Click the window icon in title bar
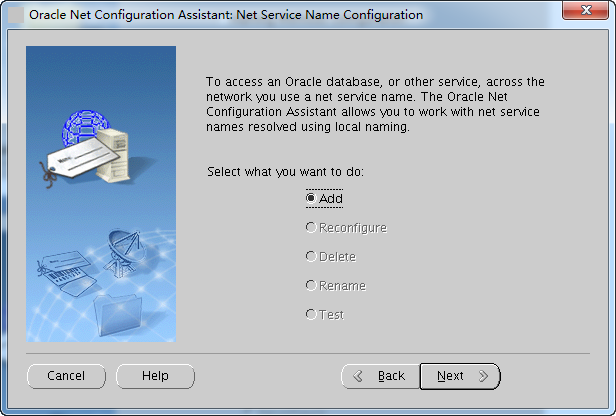The height and width of the screenshot is (416, 616). 16,15
